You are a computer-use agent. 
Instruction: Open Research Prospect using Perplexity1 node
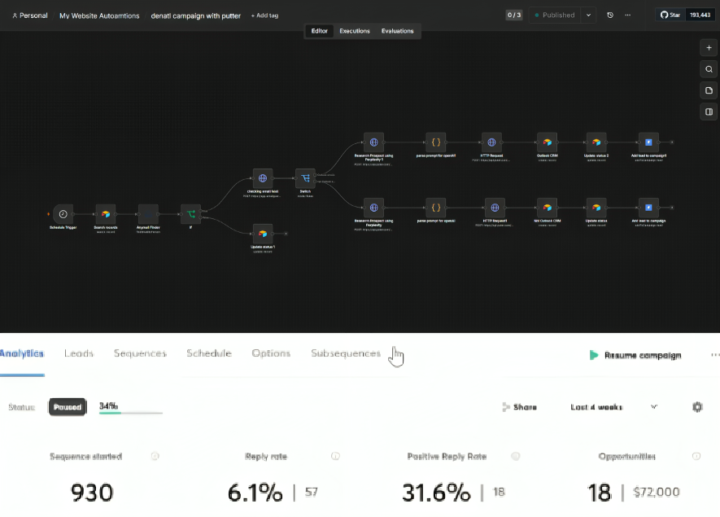pos(374,142)
